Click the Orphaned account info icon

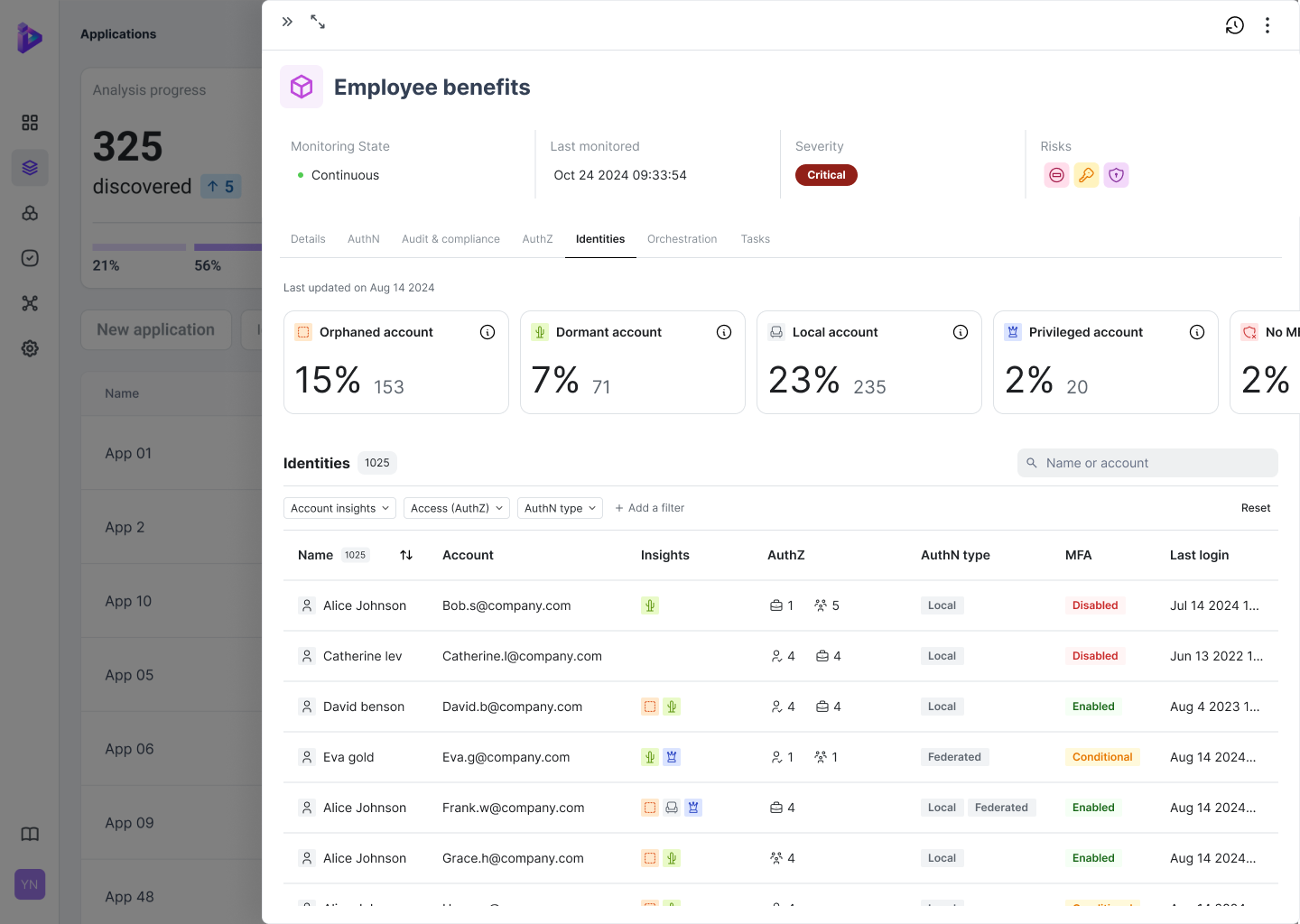click(487, 332)
